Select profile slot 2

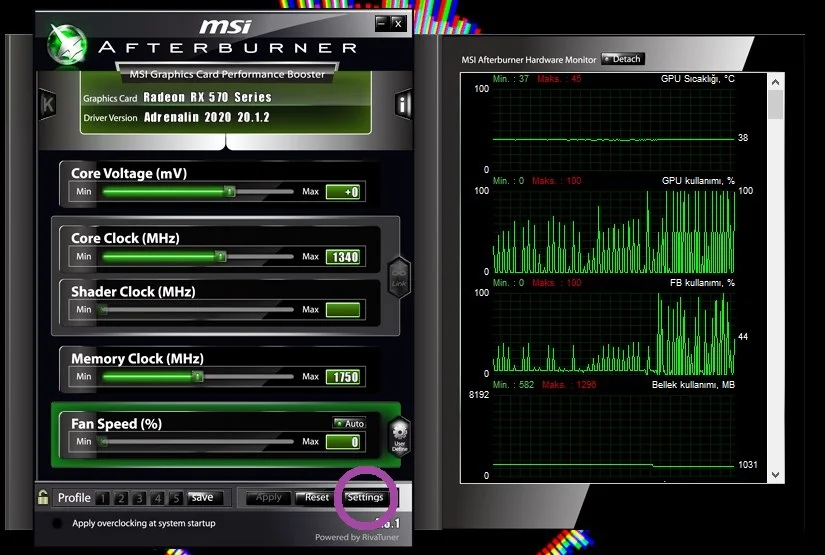(x=121, y=498)
